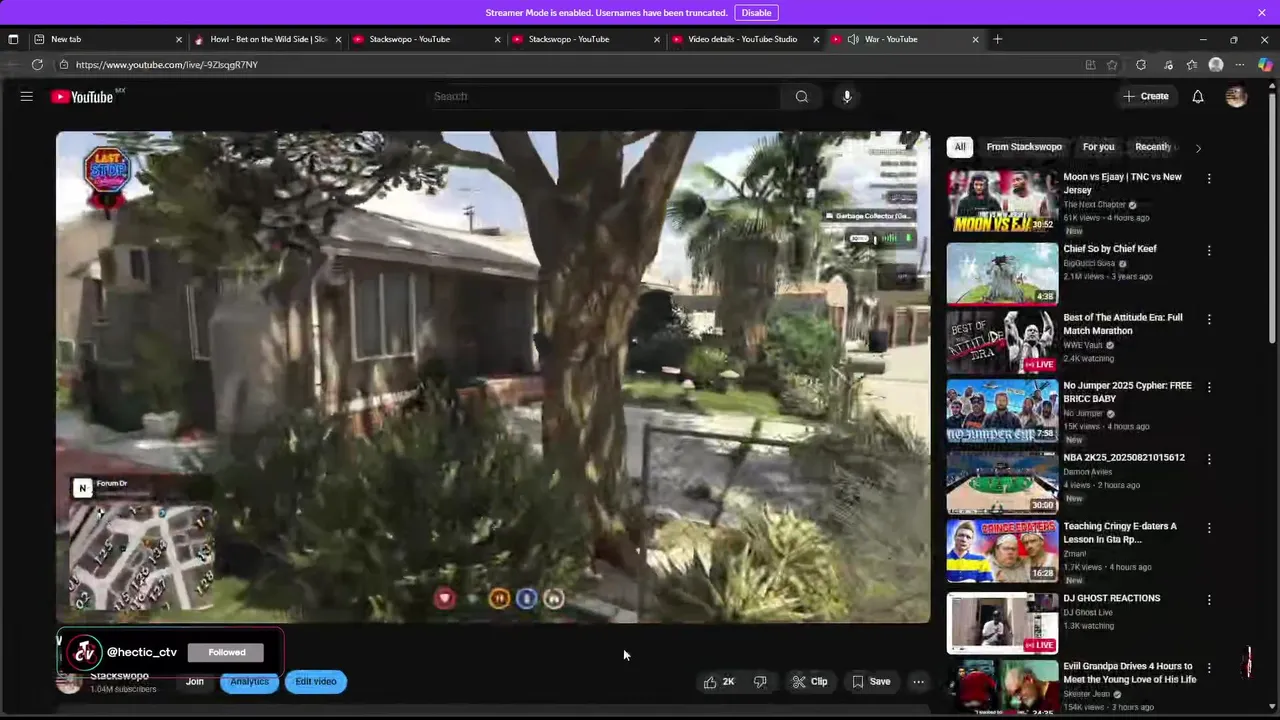Open options for Chief So by Chief Keef
The image size is (1280, 720).
tap(1209, 250)
